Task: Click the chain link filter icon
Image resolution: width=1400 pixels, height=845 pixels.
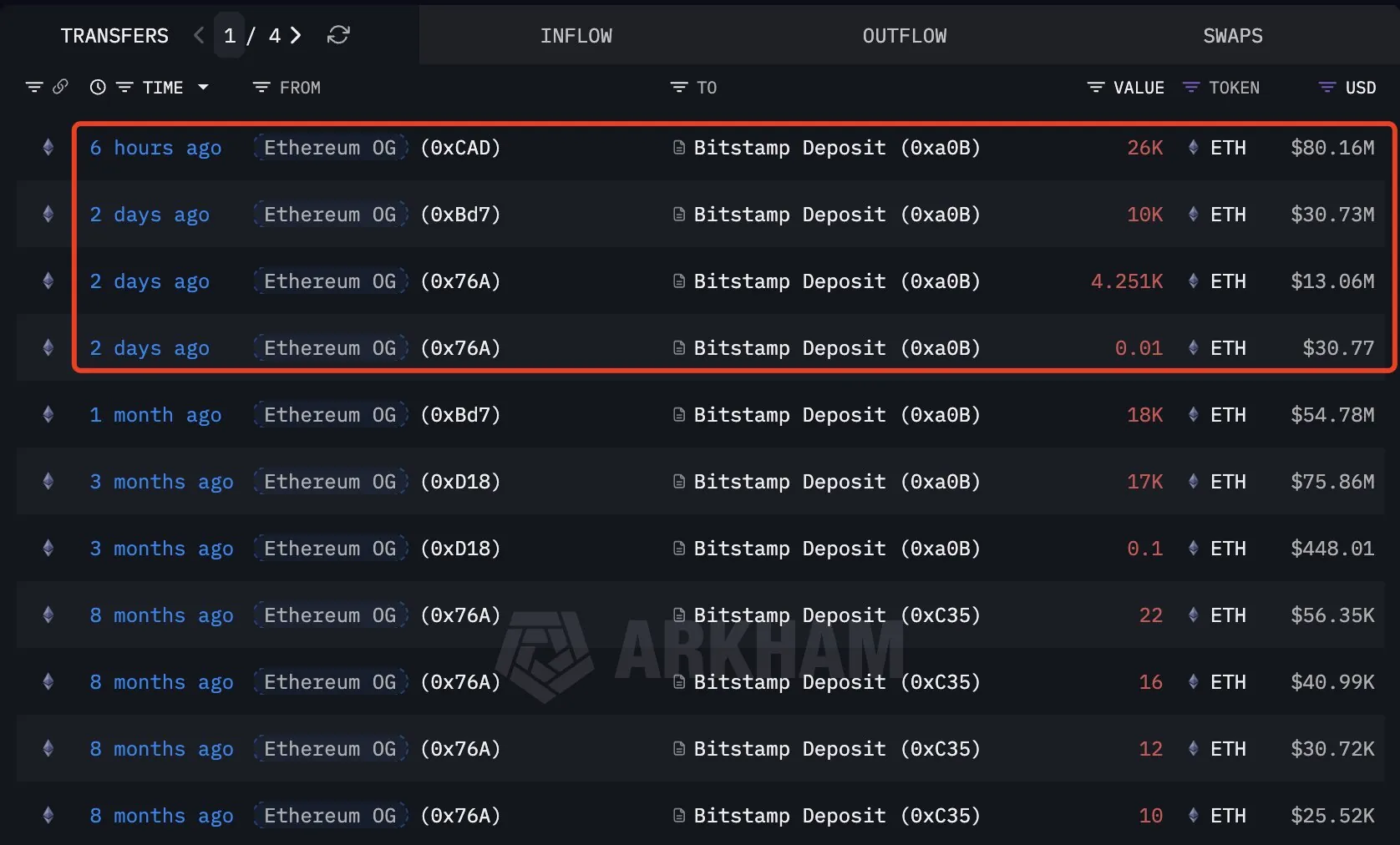Action: [60, 87]
